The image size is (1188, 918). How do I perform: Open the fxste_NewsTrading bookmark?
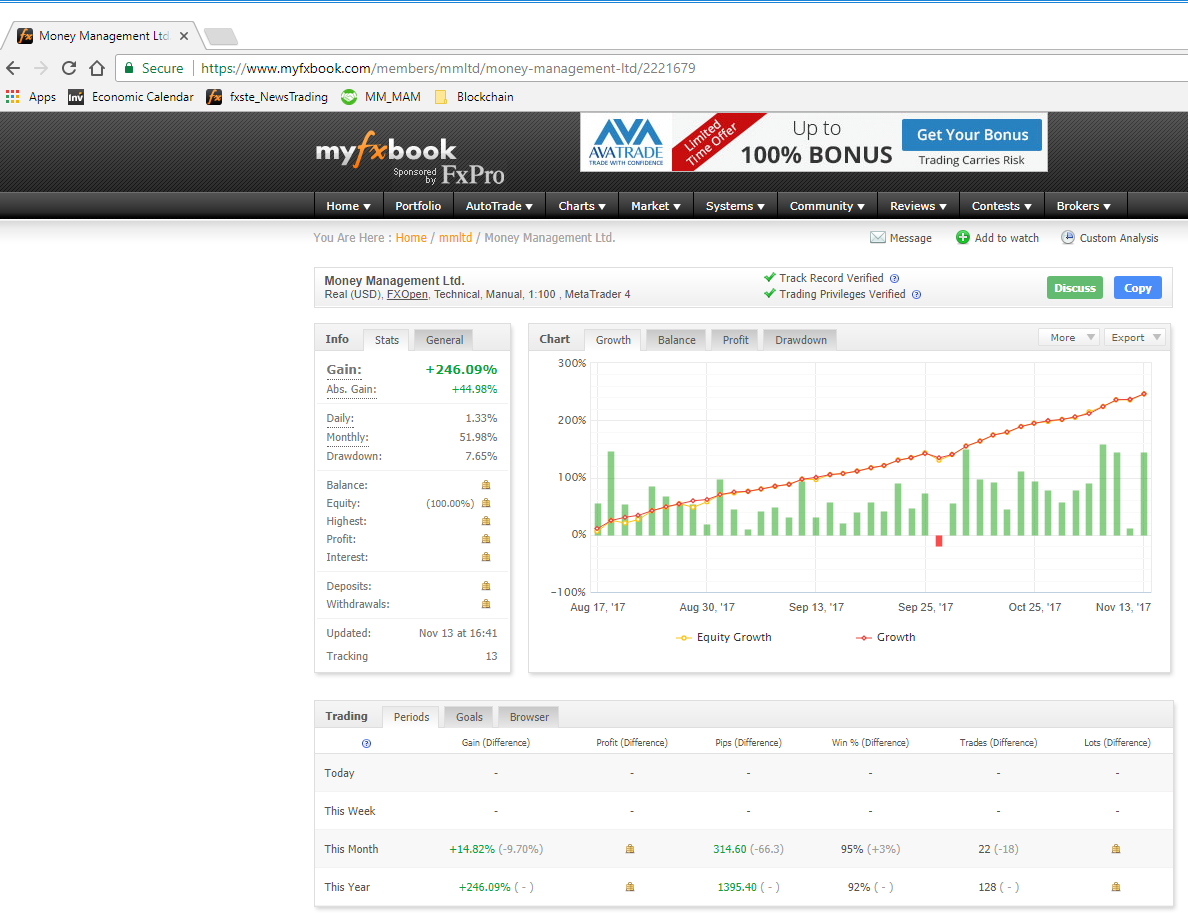point(267,97)
